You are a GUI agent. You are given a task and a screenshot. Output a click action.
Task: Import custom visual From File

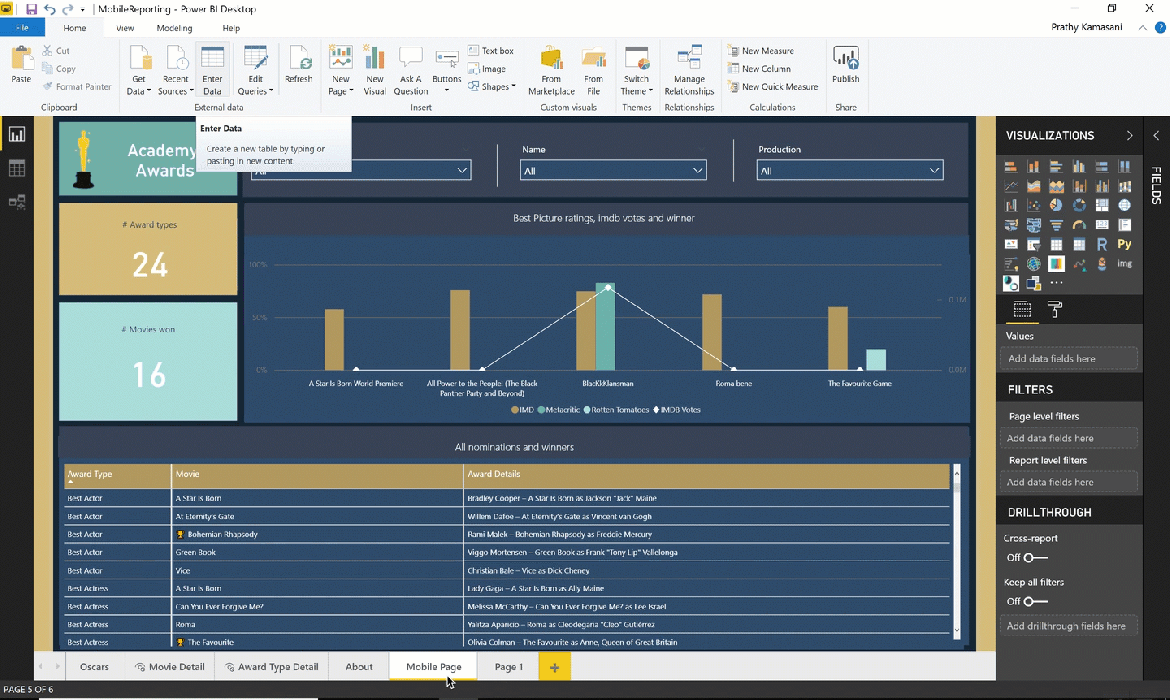click(x=594, y=70)
